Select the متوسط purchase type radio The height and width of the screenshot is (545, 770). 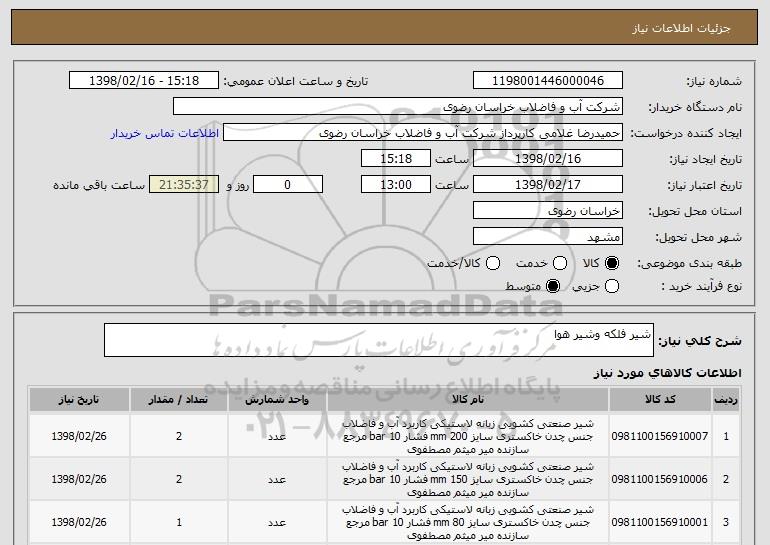(553, 286)
